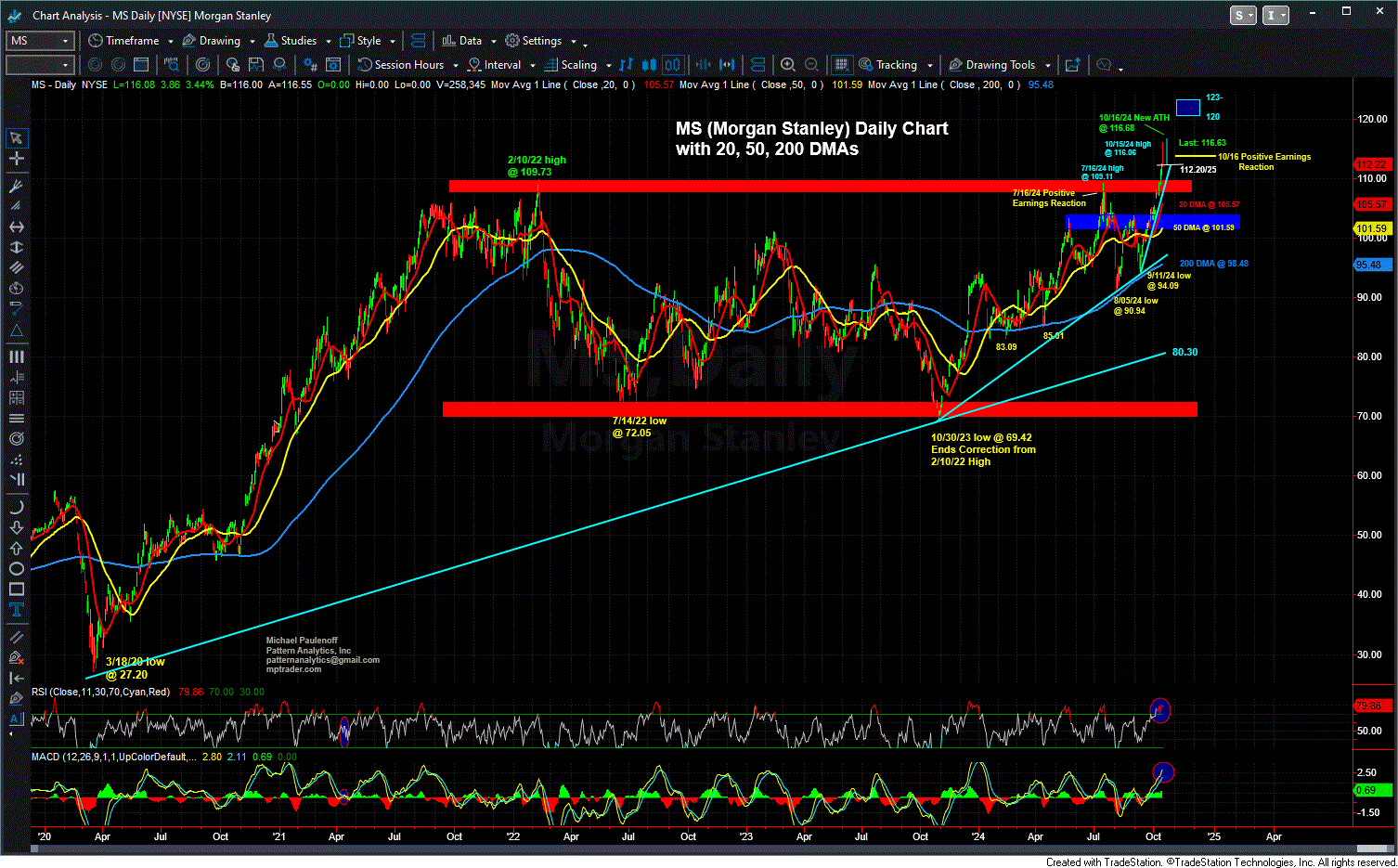Toggle the OHLC bar chart style
The height and width of the screenshot is (868, 1398).
(x=626, y=65)
